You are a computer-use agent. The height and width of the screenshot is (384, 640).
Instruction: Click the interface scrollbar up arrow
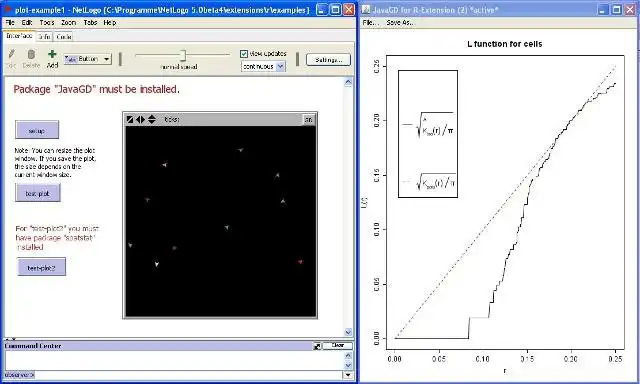coord(348,82)
